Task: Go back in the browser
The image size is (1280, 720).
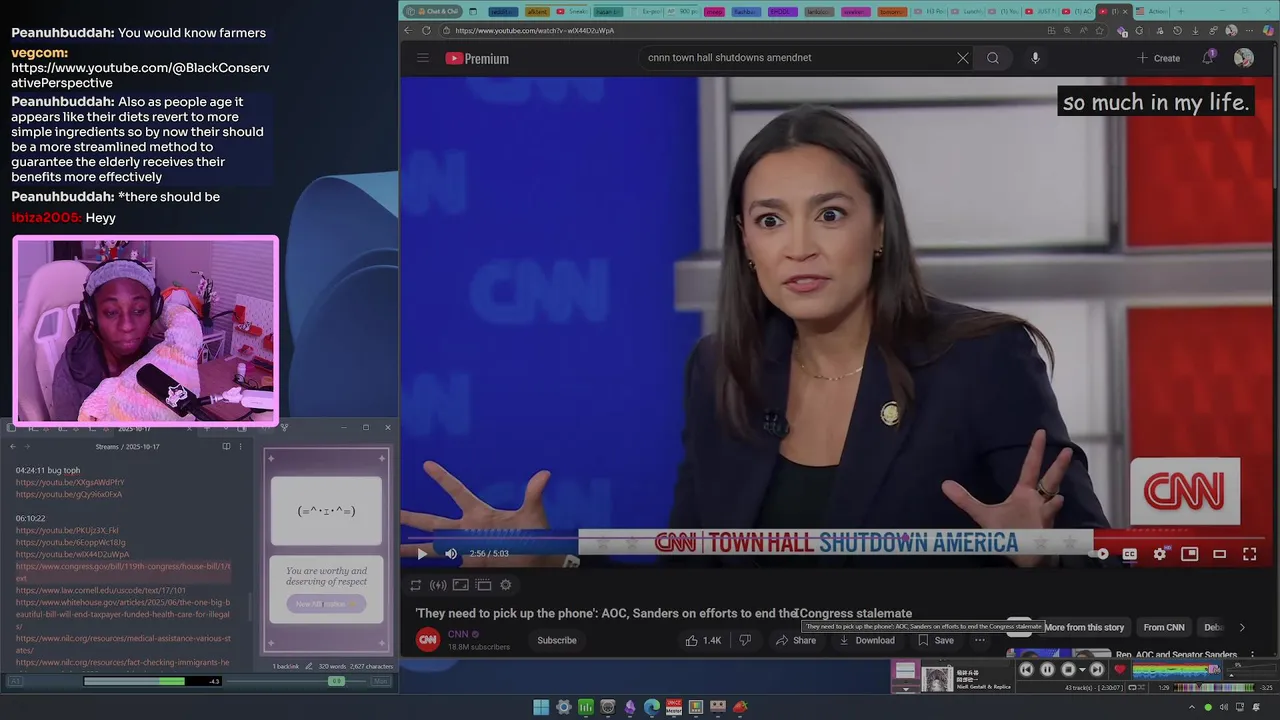Action: pyautogui.click(x=408, y=30)
